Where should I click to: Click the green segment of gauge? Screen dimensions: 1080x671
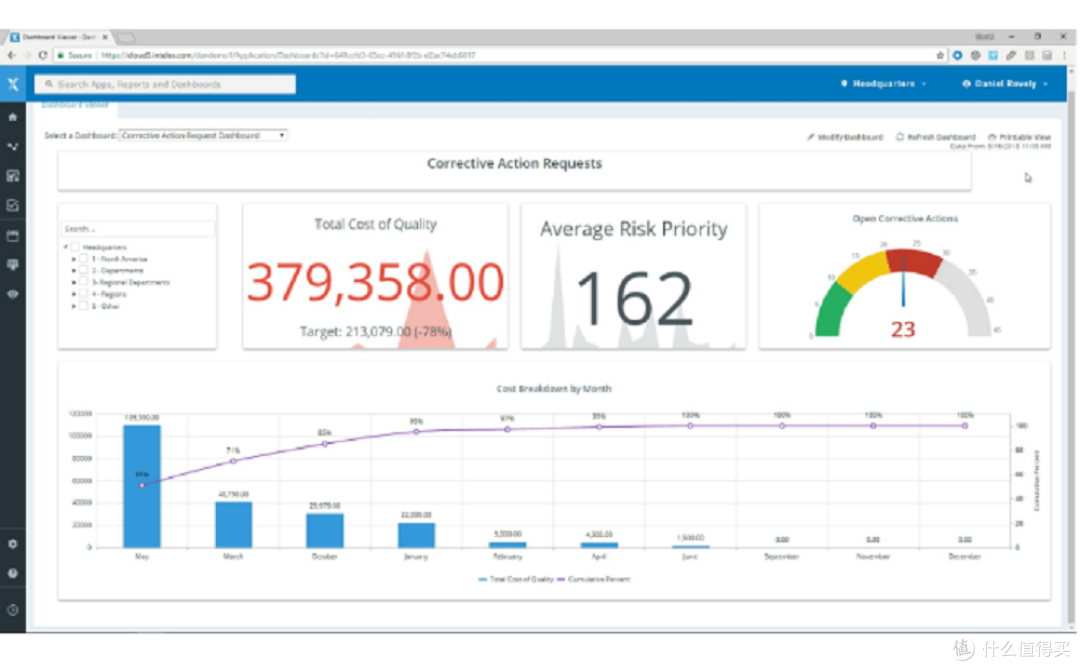tap(831, 311)
